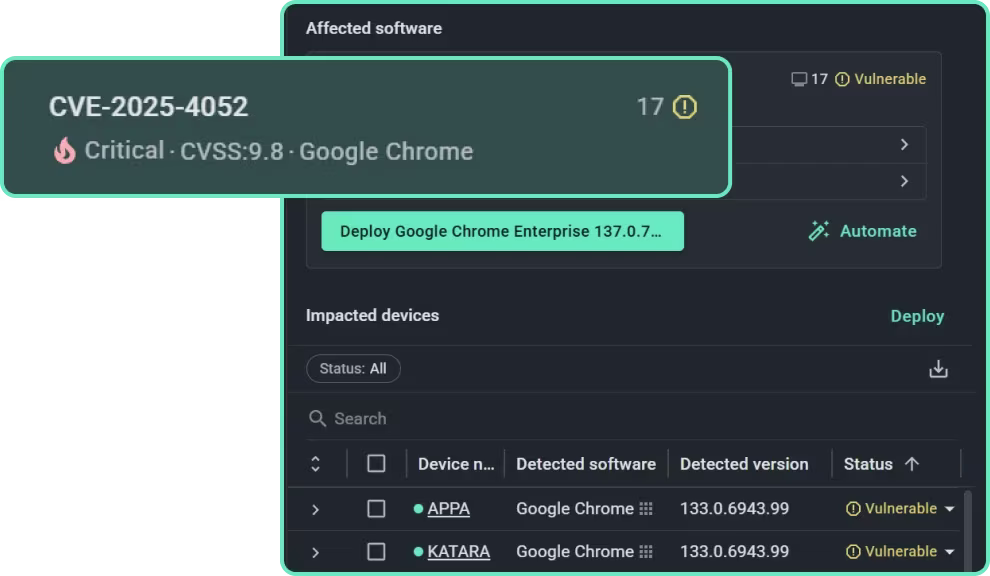990x576 pixels.
Task: Click the Automate magic wand icon
Action: pos(819,231)
